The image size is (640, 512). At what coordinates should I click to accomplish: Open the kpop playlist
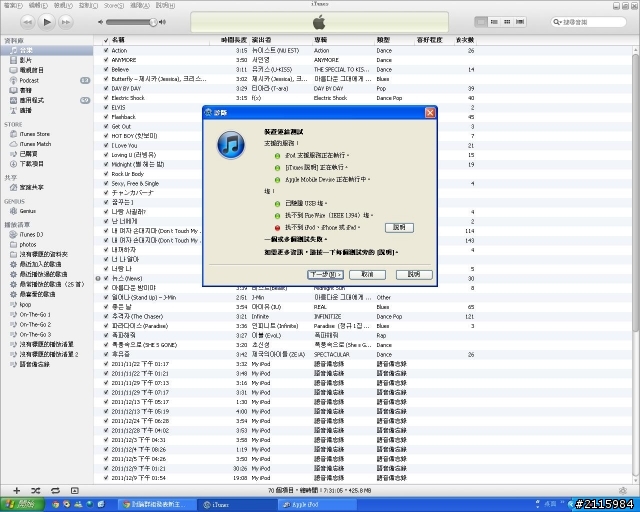pyautogui.click(x=25, y=305)
